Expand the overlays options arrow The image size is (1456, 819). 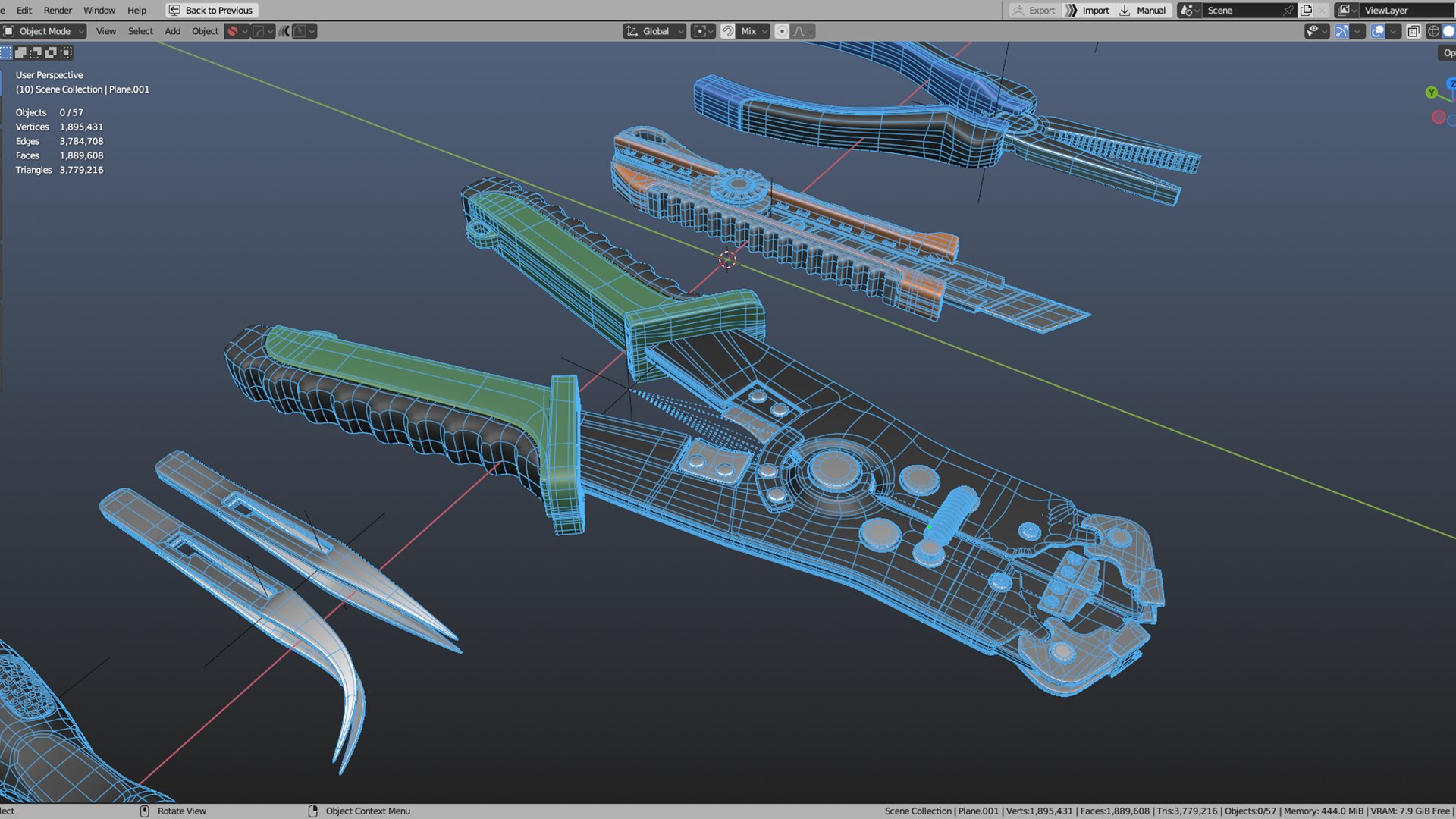[x=1394, y=31]
